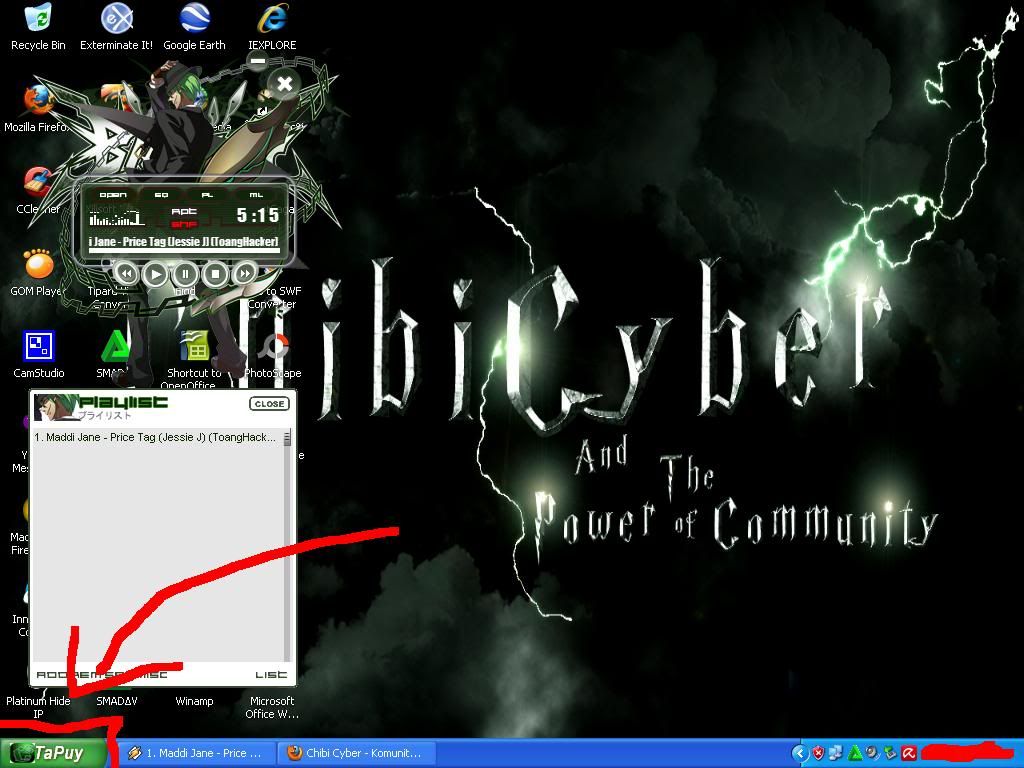
Task: Select the PhotoScape desktop icon
Action: click(x=273, y=355)
